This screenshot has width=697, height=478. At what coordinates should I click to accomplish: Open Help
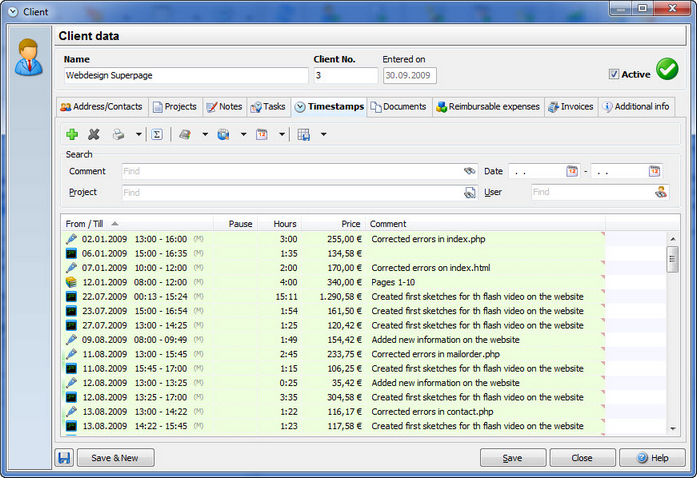point(652,458)
